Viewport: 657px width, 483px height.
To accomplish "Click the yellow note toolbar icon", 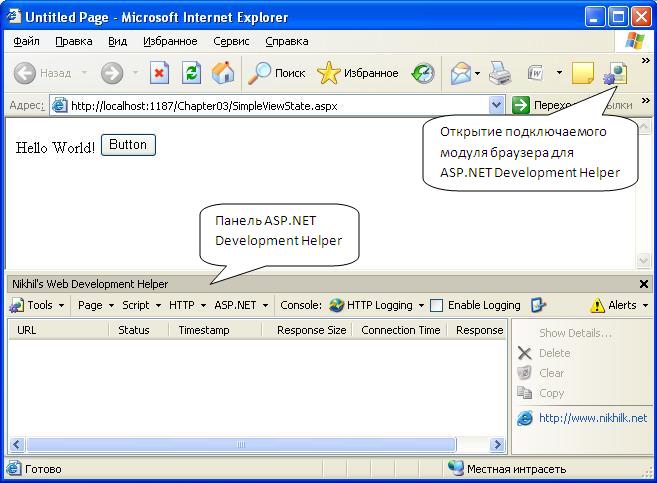I will point(583,73).
